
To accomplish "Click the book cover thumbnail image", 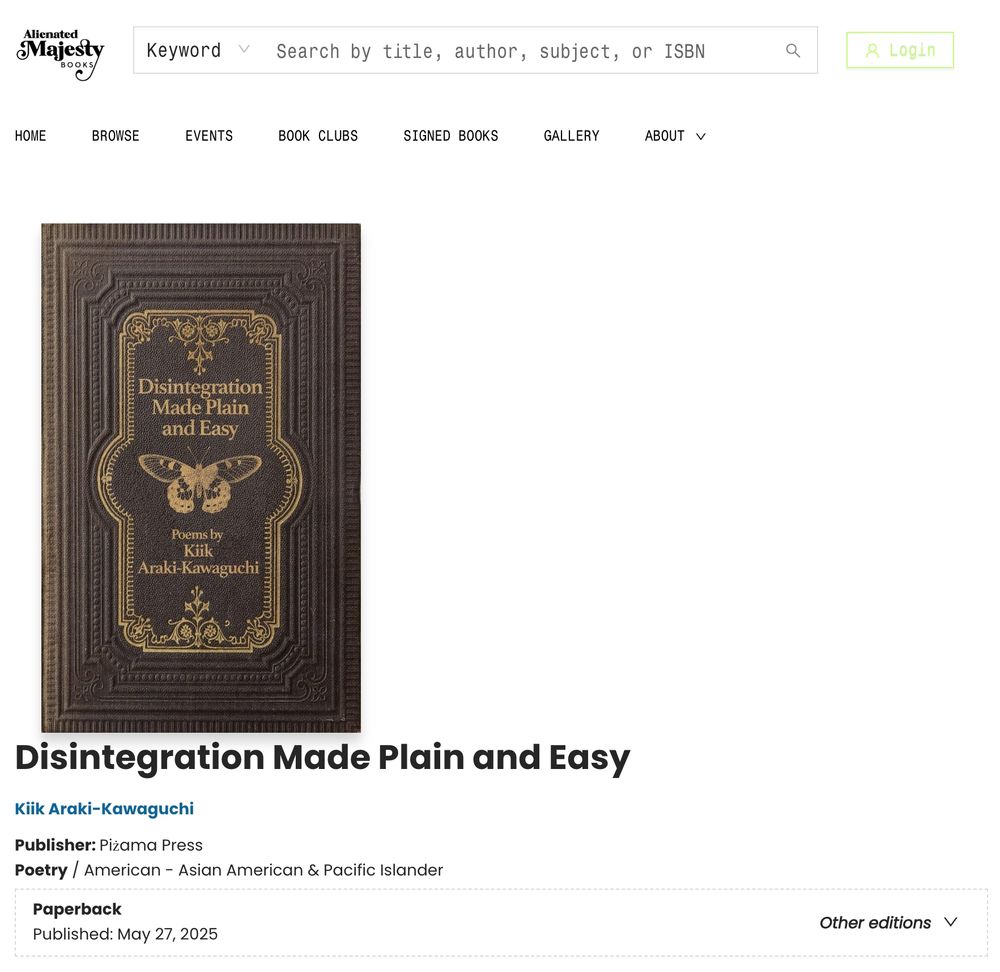I will (201, 478).
